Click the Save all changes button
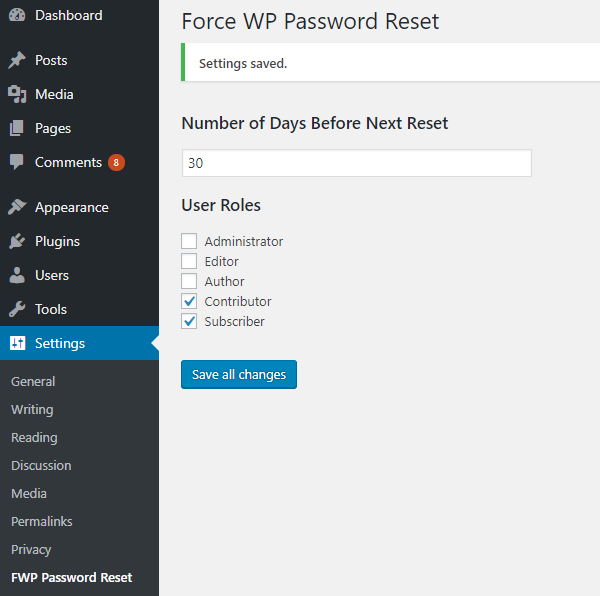The image size is (600, 596). pyautogui.click(x=239, y=375)
